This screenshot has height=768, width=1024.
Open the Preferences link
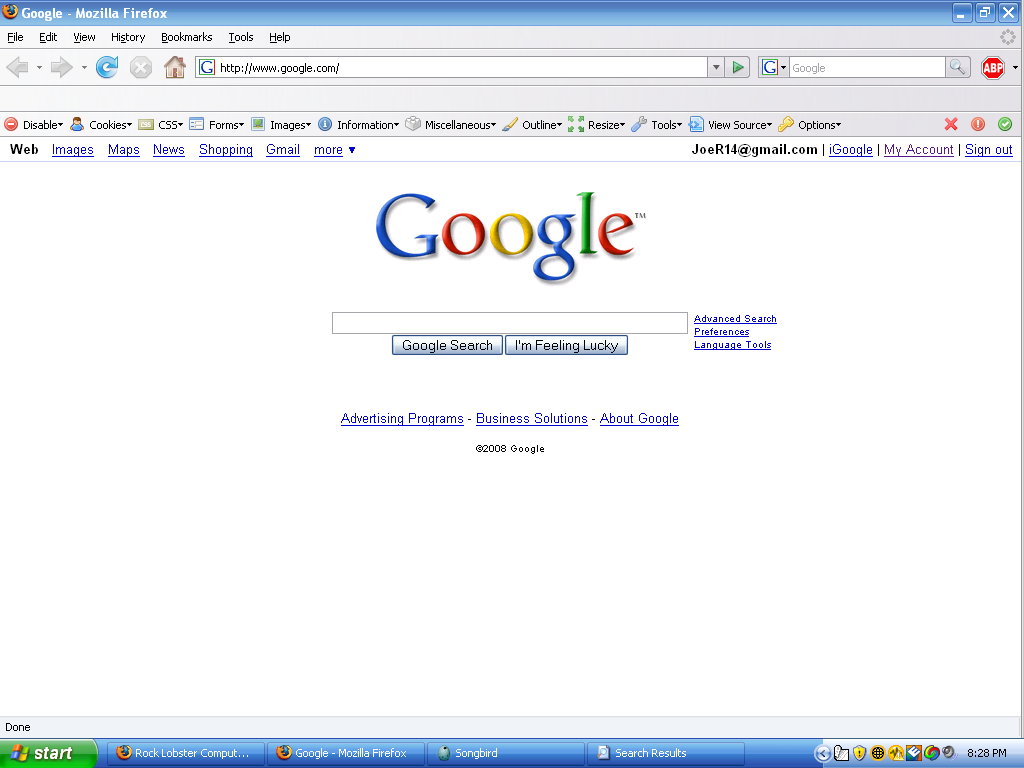point(721,332)
